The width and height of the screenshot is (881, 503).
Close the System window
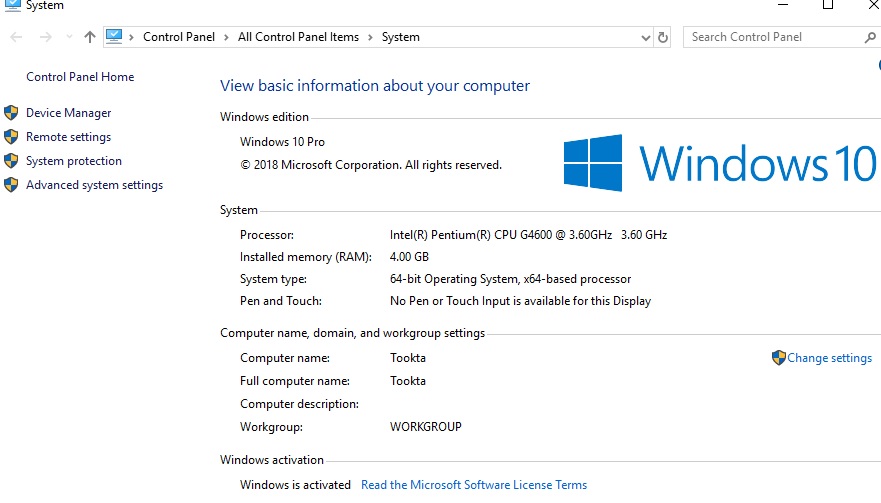tap(873, 5)
